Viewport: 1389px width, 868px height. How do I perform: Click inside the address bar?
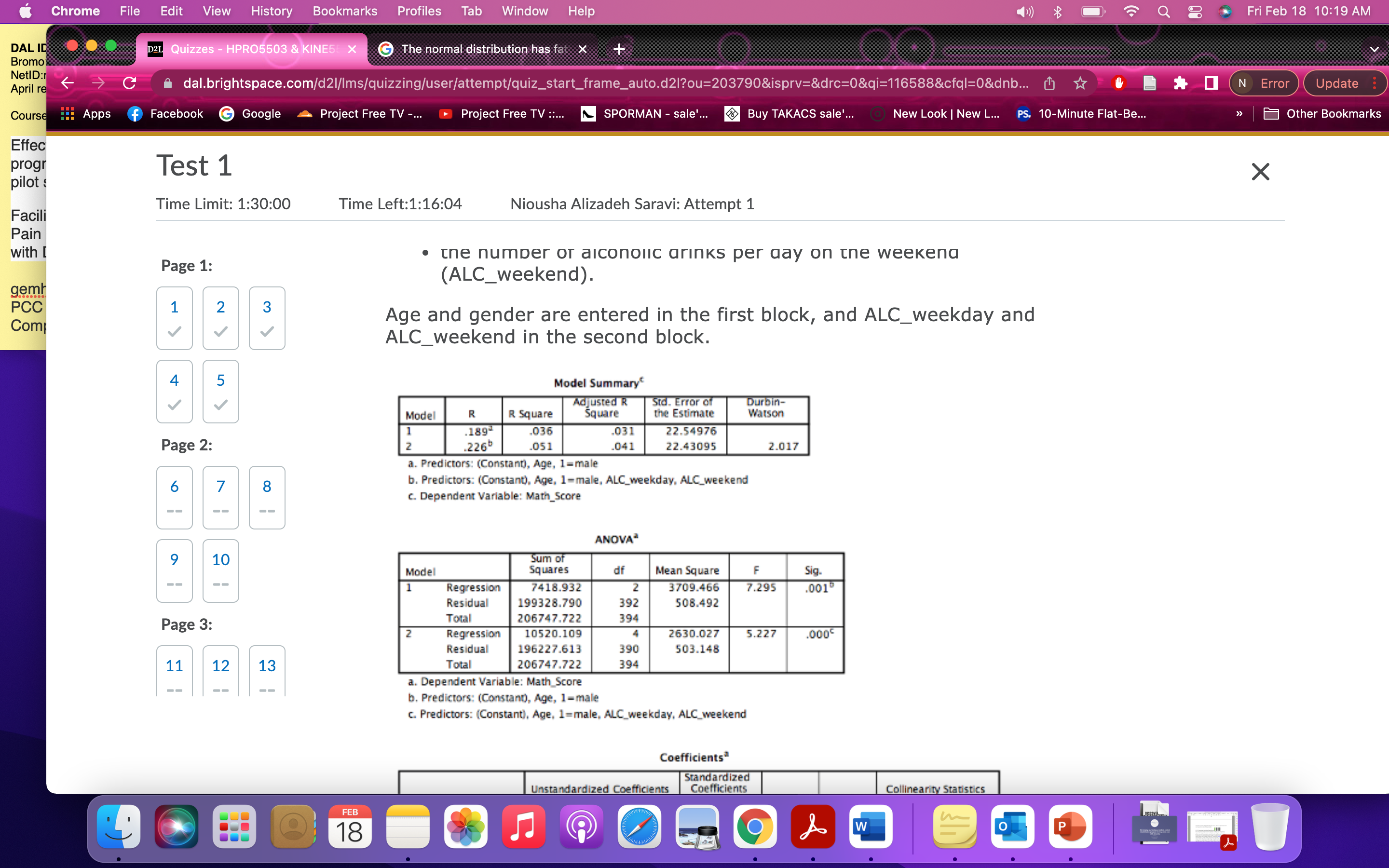point(574,82)
